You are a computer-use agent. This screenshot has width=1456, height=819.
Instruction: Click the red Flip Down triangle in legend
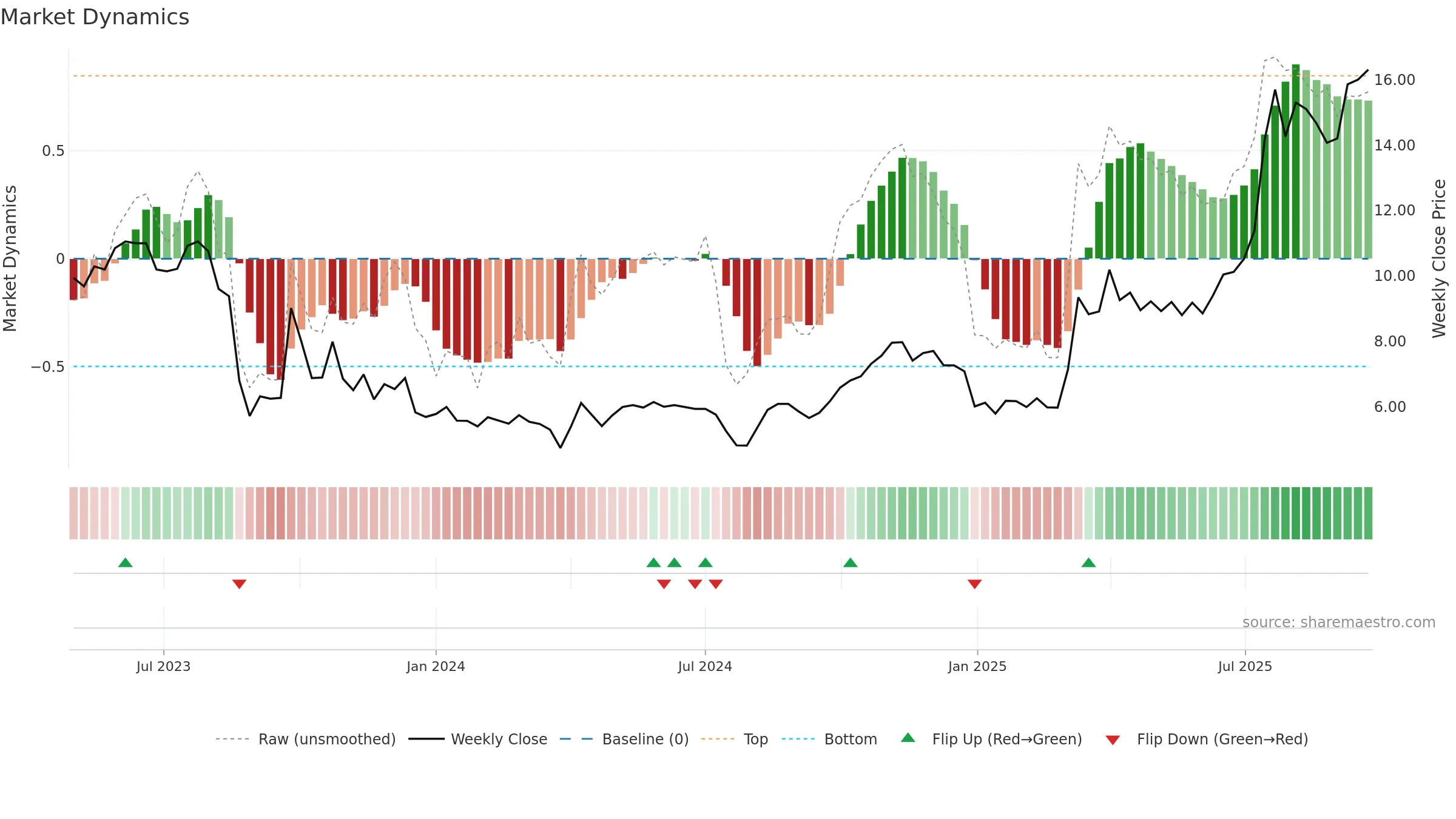(x=1112, y=740)
